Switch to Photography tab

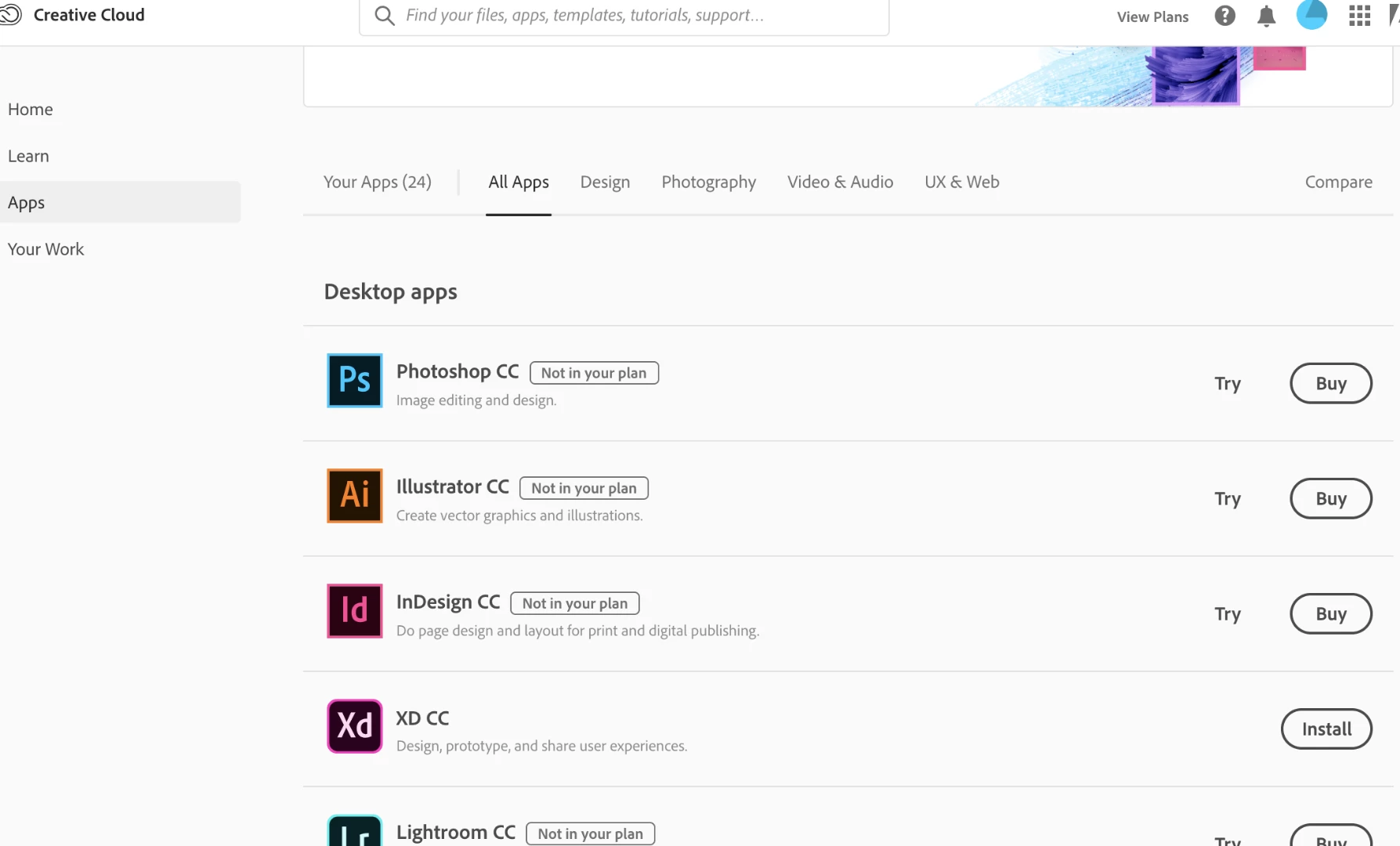click(709, 182)
